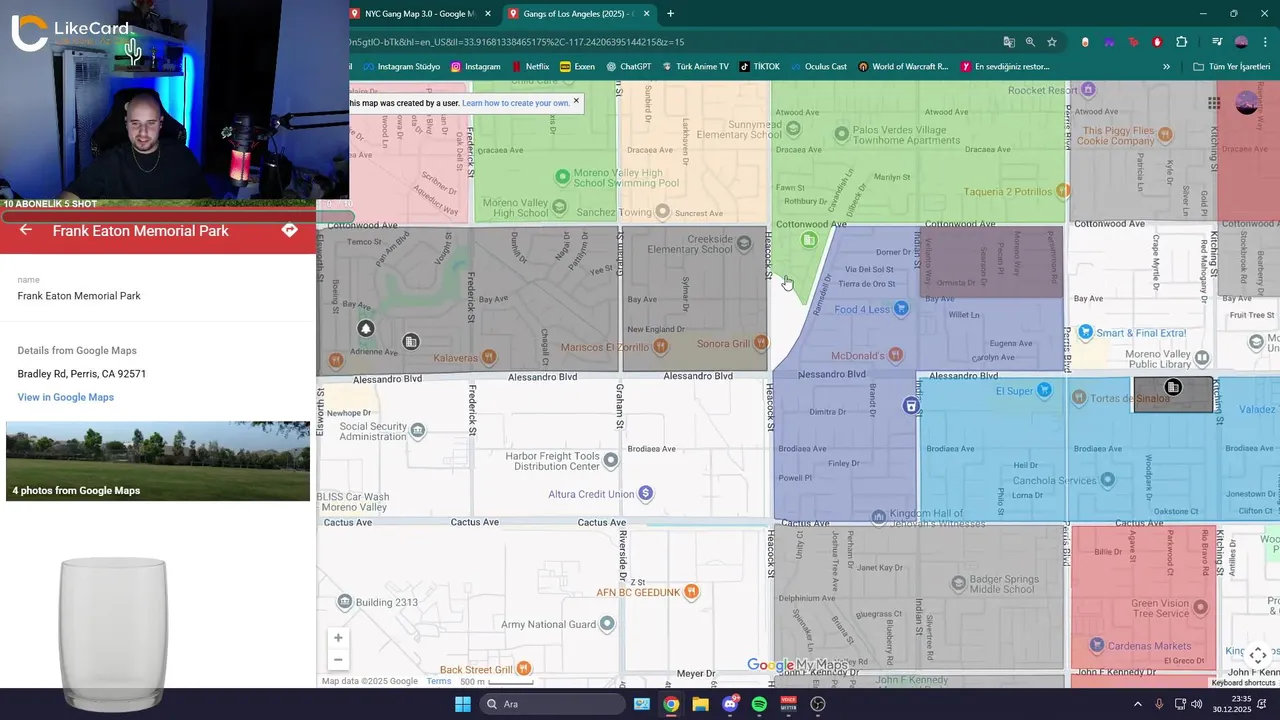Open the ChatGPT bookmark
Screen dimensions: 1280x720
point(628,67)
